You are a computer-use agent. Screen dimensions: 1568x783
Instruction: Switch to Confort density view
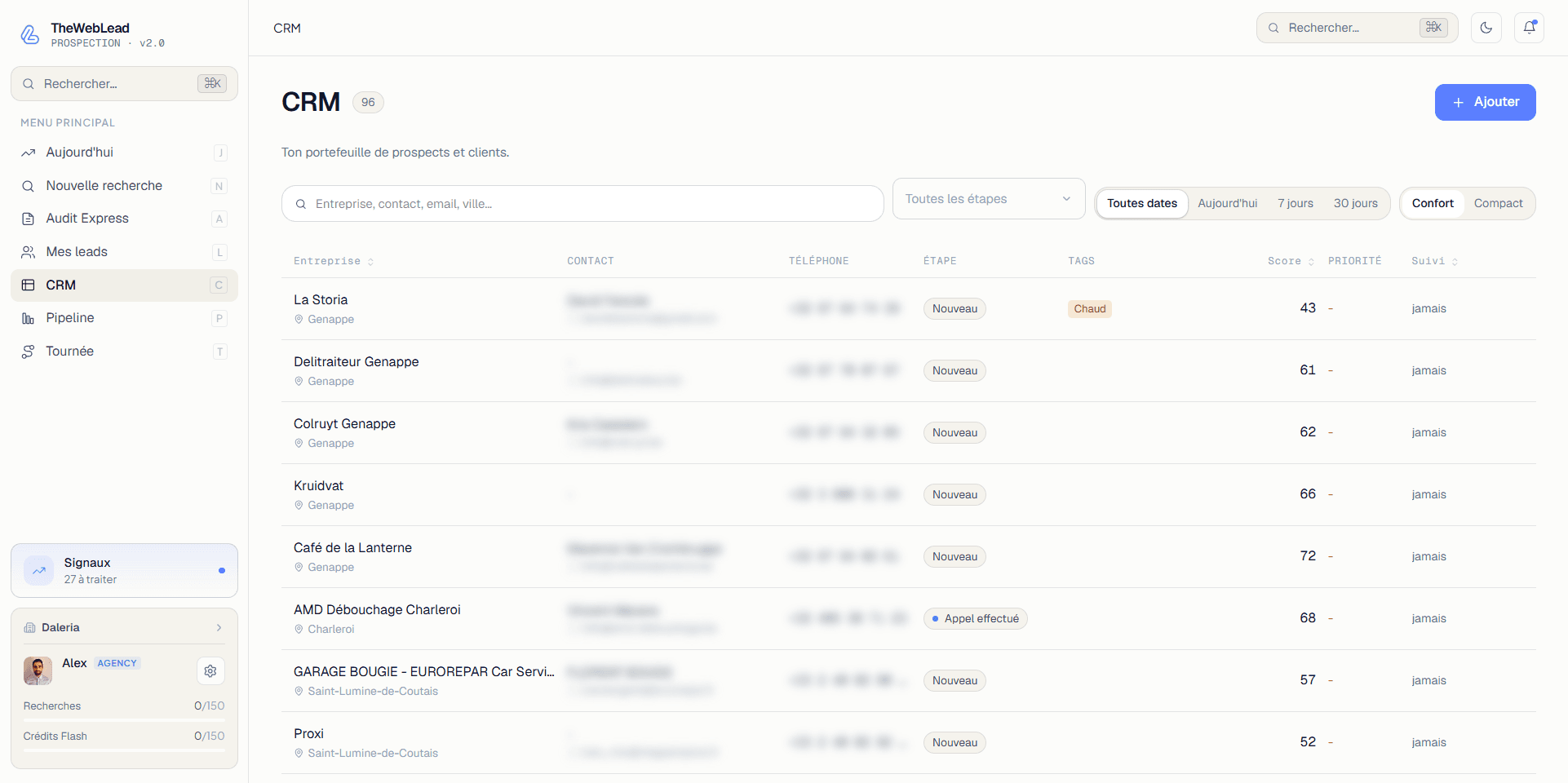(1433, 203)
